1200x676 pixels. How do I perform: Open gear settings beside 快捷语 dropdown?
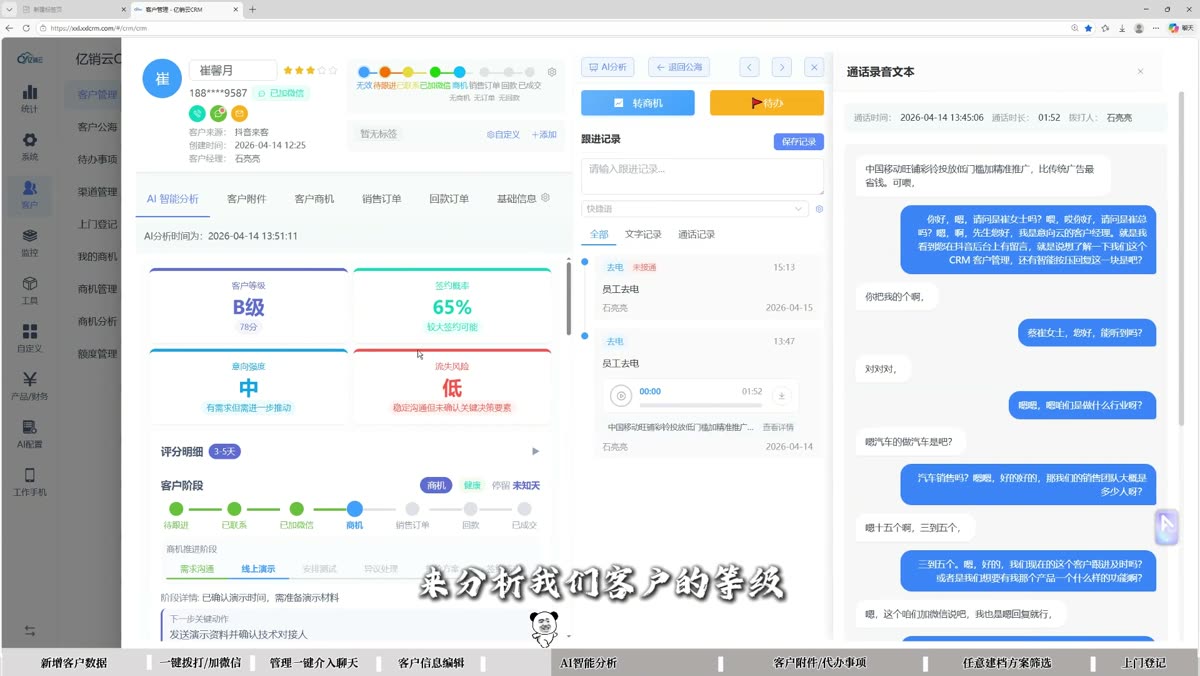(819, 209)
